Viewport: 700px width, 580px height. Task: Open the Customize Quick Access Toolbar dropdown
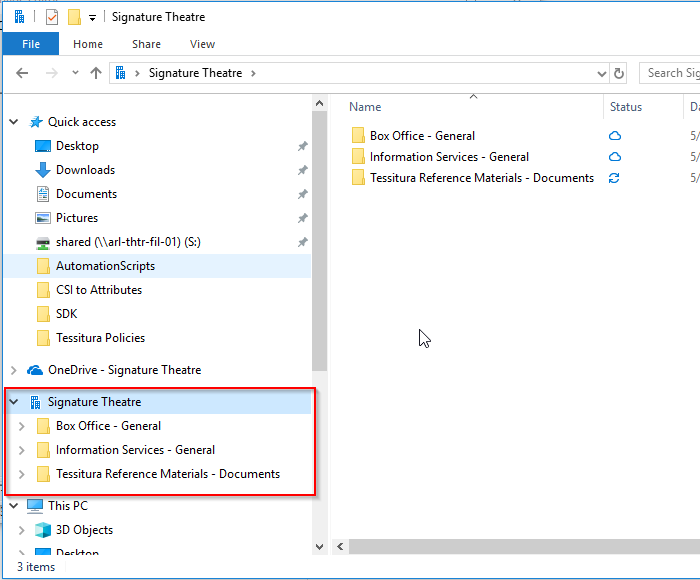92,18
